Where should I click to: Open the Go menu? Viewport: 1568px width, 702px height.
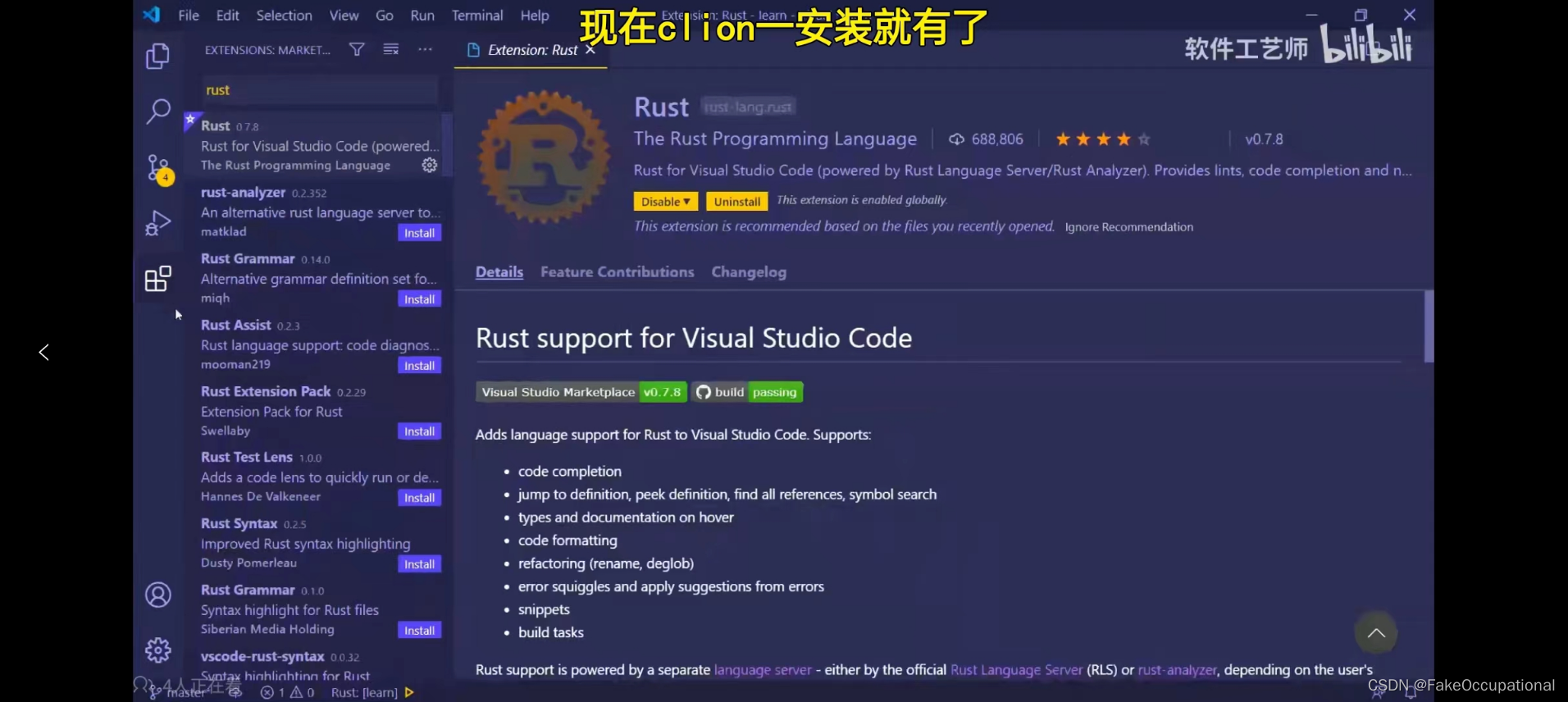pyautogui.click(x=384, y=16)
